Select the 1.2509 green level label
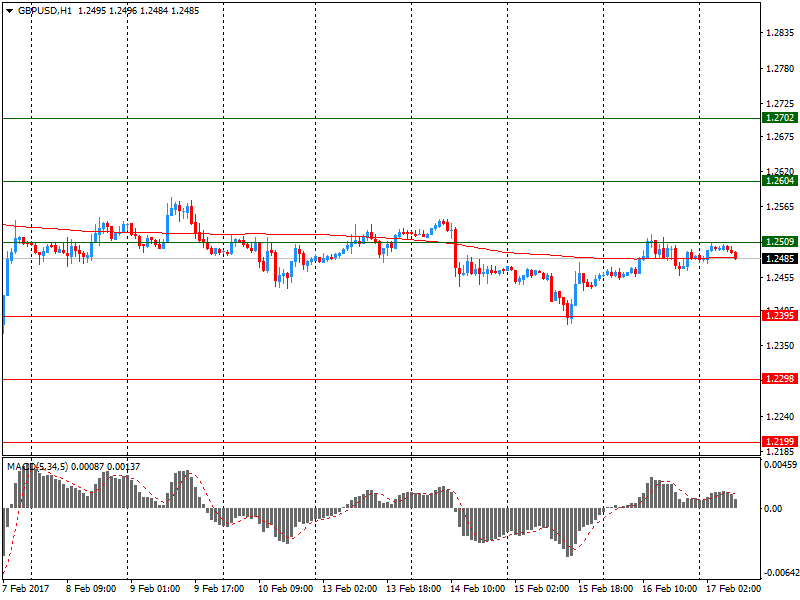800x600 pixels. pyautogui.click(x=780, y=242)
